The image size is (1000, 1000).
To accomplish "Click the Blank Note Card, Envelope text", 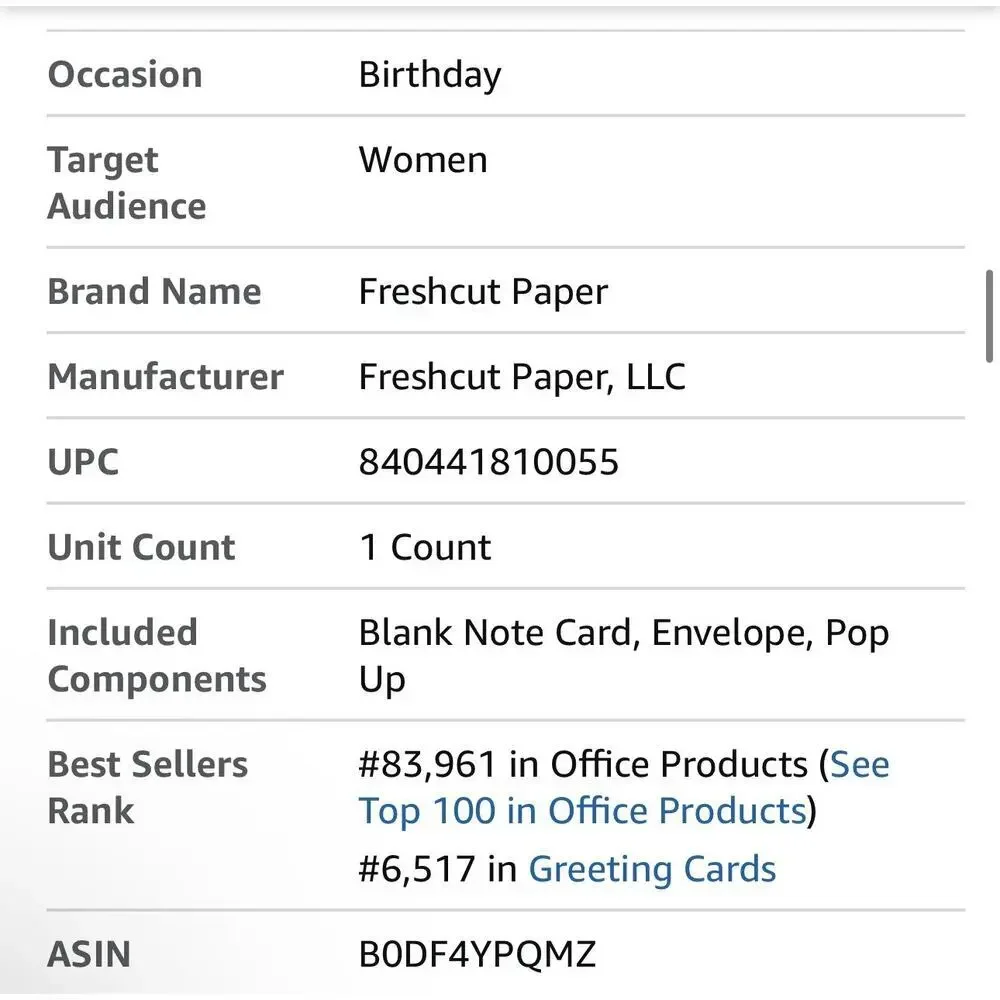I will 586,633.
